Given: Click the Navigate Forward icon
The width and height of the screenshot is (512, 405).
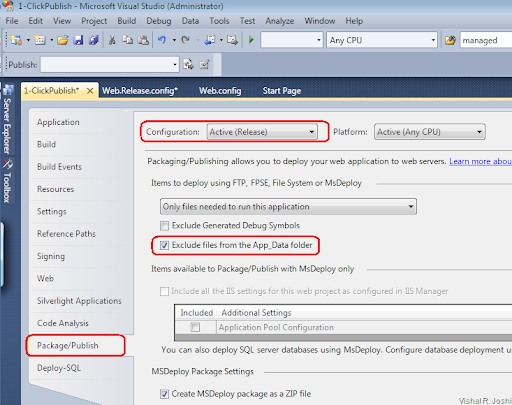Looking at the screenshot, I should (x=232, y=40).
